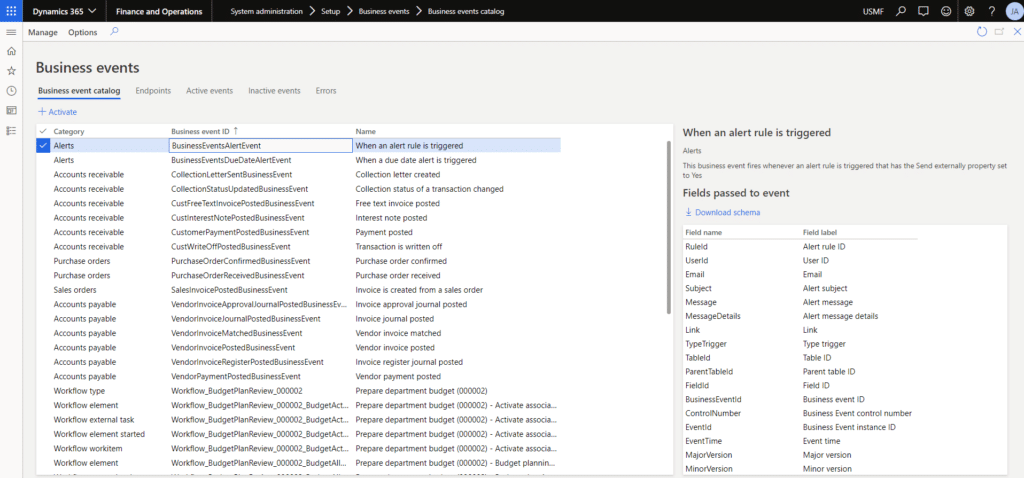The height and width of the screenshot is (478, 1024).
Task: Click Setup in the breadcrumb
Action: click(330, 11)
